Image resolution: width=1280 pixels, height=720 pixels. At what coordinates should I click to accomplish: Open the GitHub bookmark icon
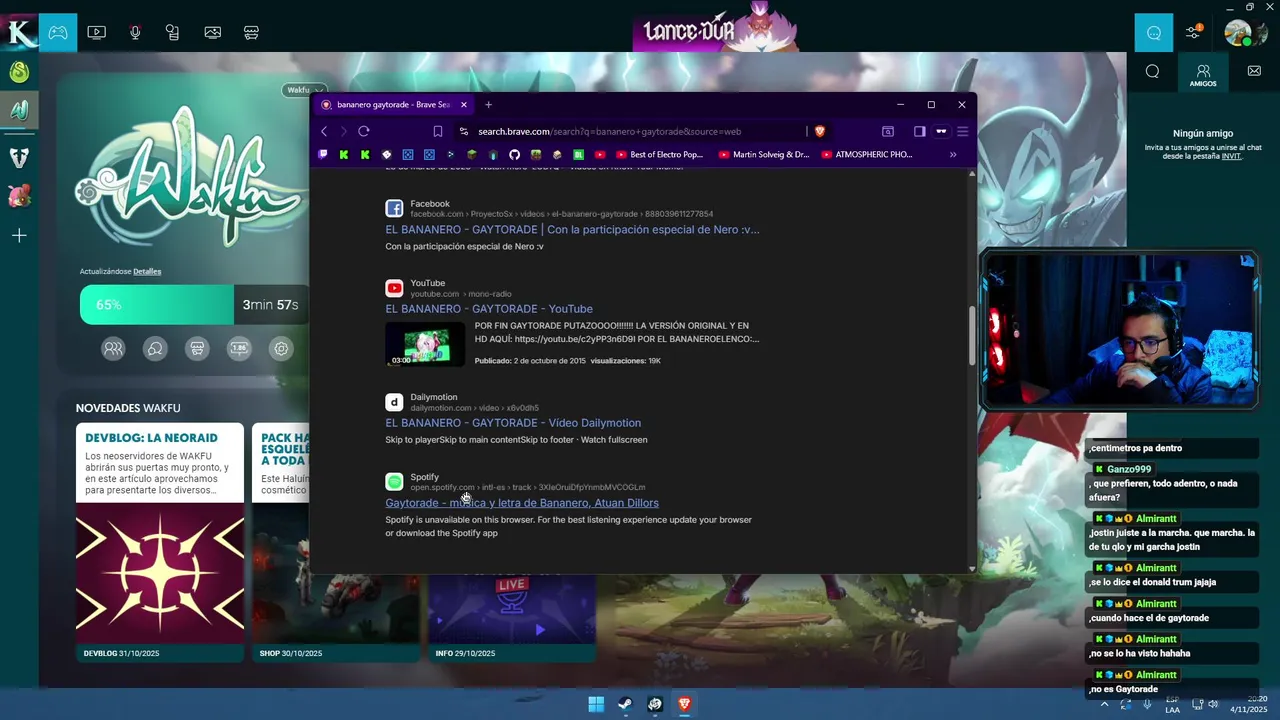514,155
